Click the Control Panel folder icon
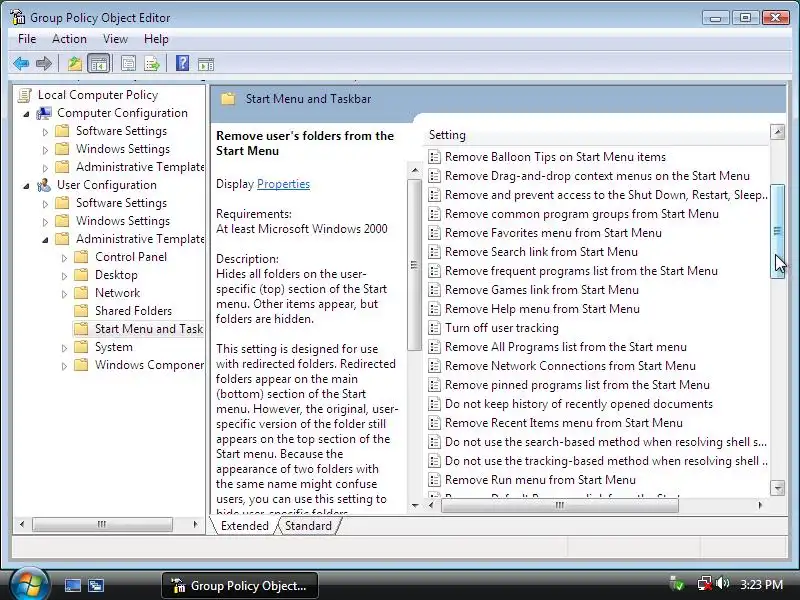The height and width of the screenshot is (600, 800). (x=81, y=257)
